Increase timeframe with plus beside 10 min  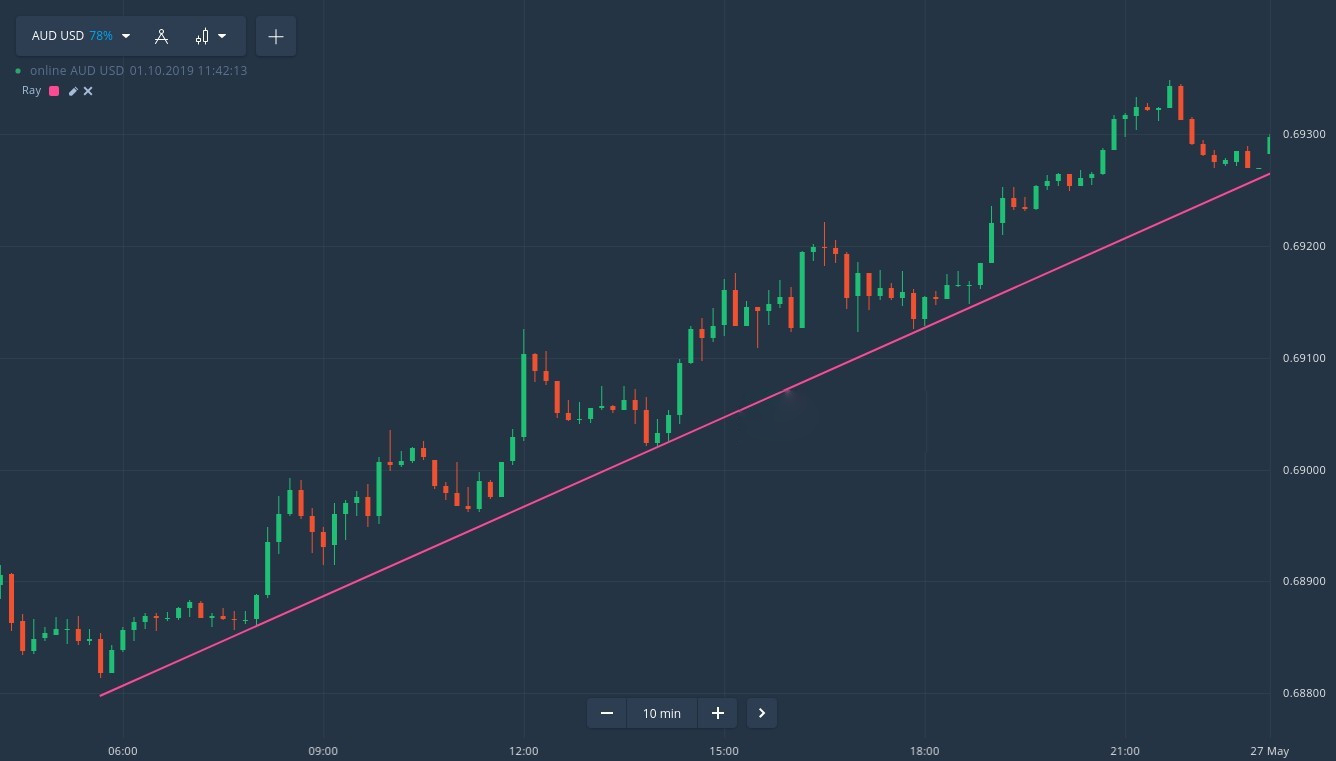(x=717, y=713)
